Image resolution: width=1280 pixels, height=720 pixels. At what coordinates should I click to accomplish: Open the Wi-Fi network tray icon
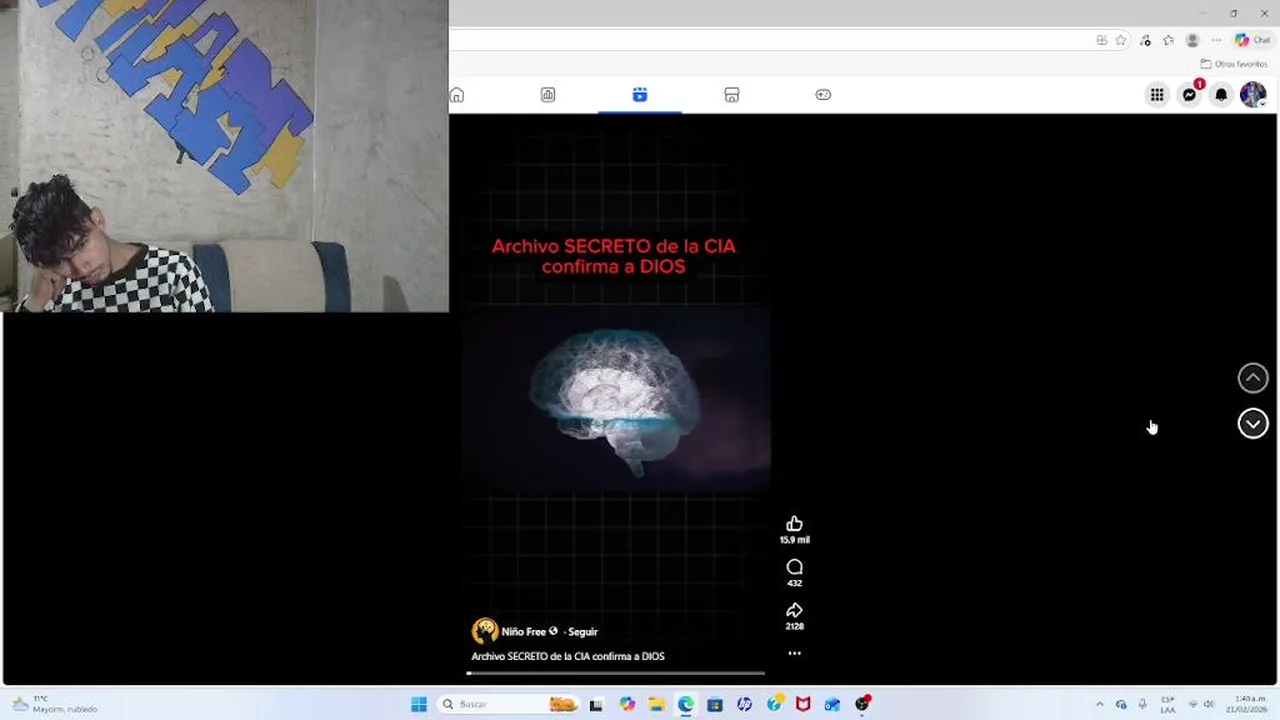(1193, 704)
